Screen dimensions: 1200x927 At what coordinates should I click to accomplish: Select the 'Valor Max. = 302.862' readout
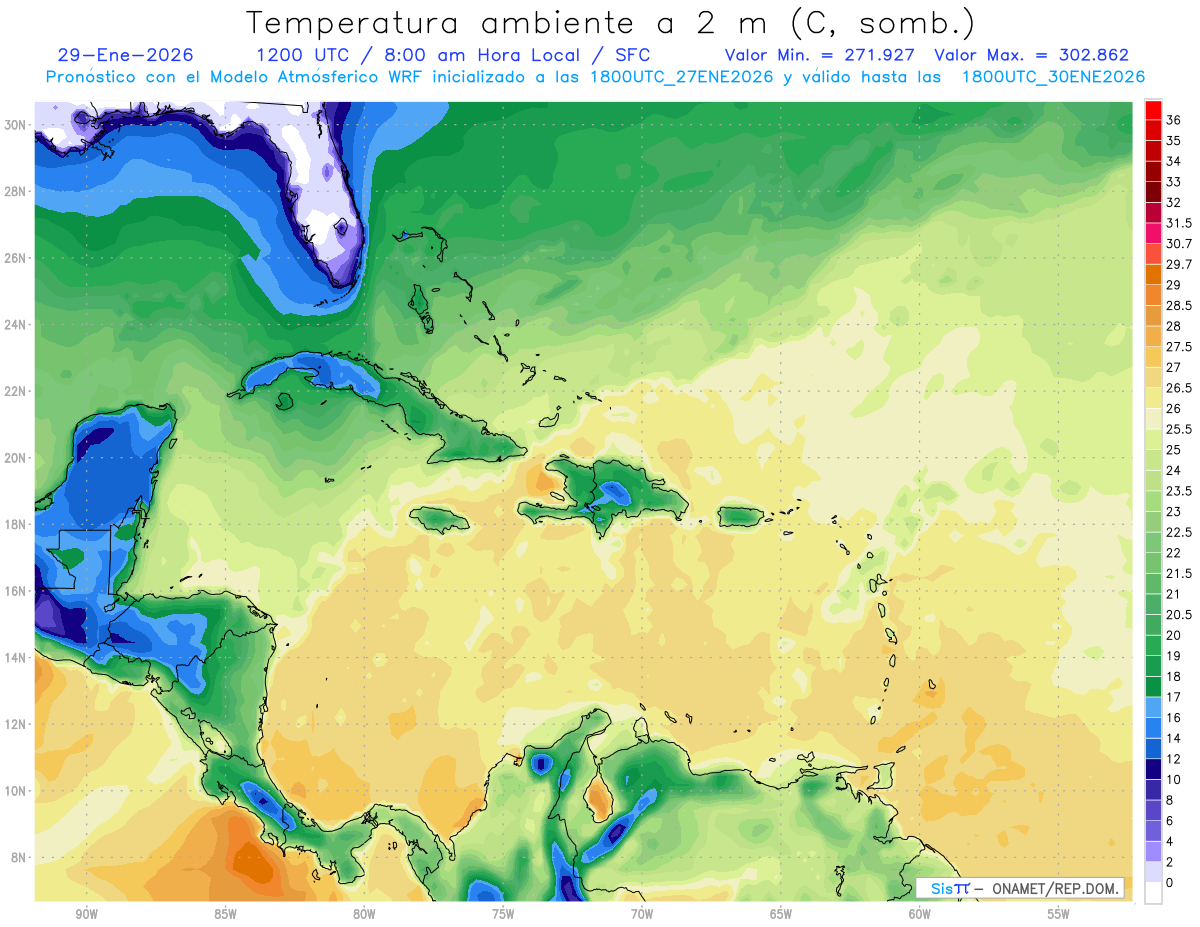(1031, 55)
